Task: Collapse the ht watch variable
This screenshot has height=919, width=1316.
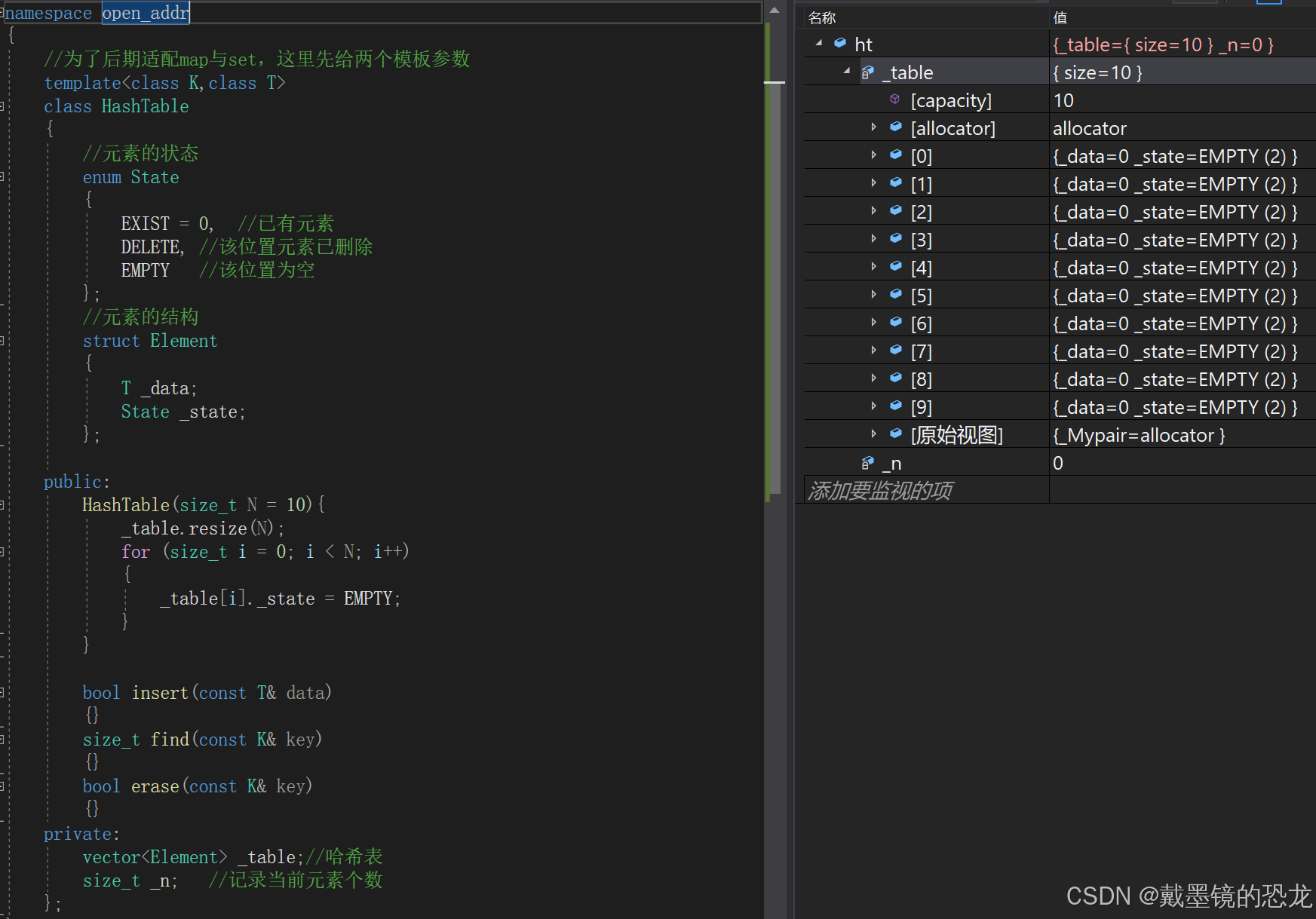Action: point(819,44)
